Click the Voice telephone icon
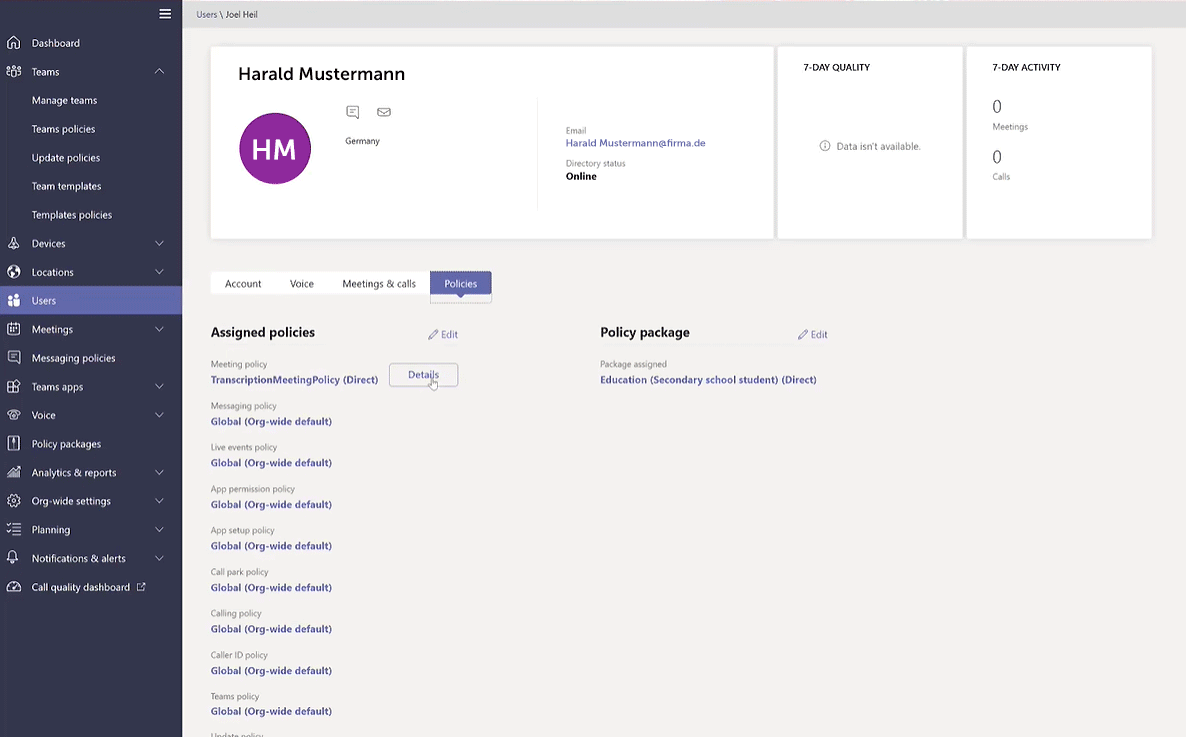 click(x=14, y=415)
